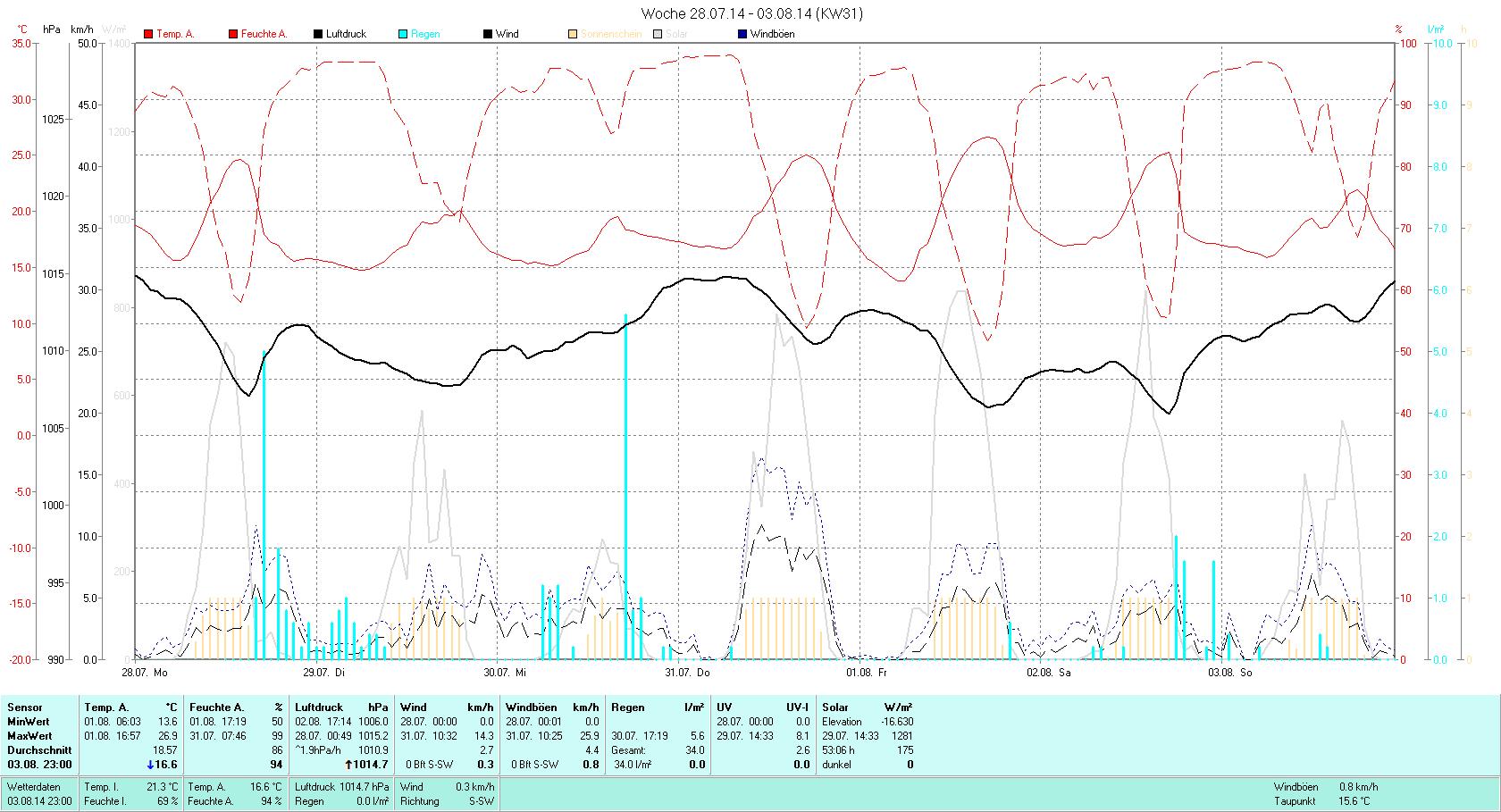Click the timestamp '03.08.14 23:00'
This screenshot has width=1501, height=812.
[39, 801]
